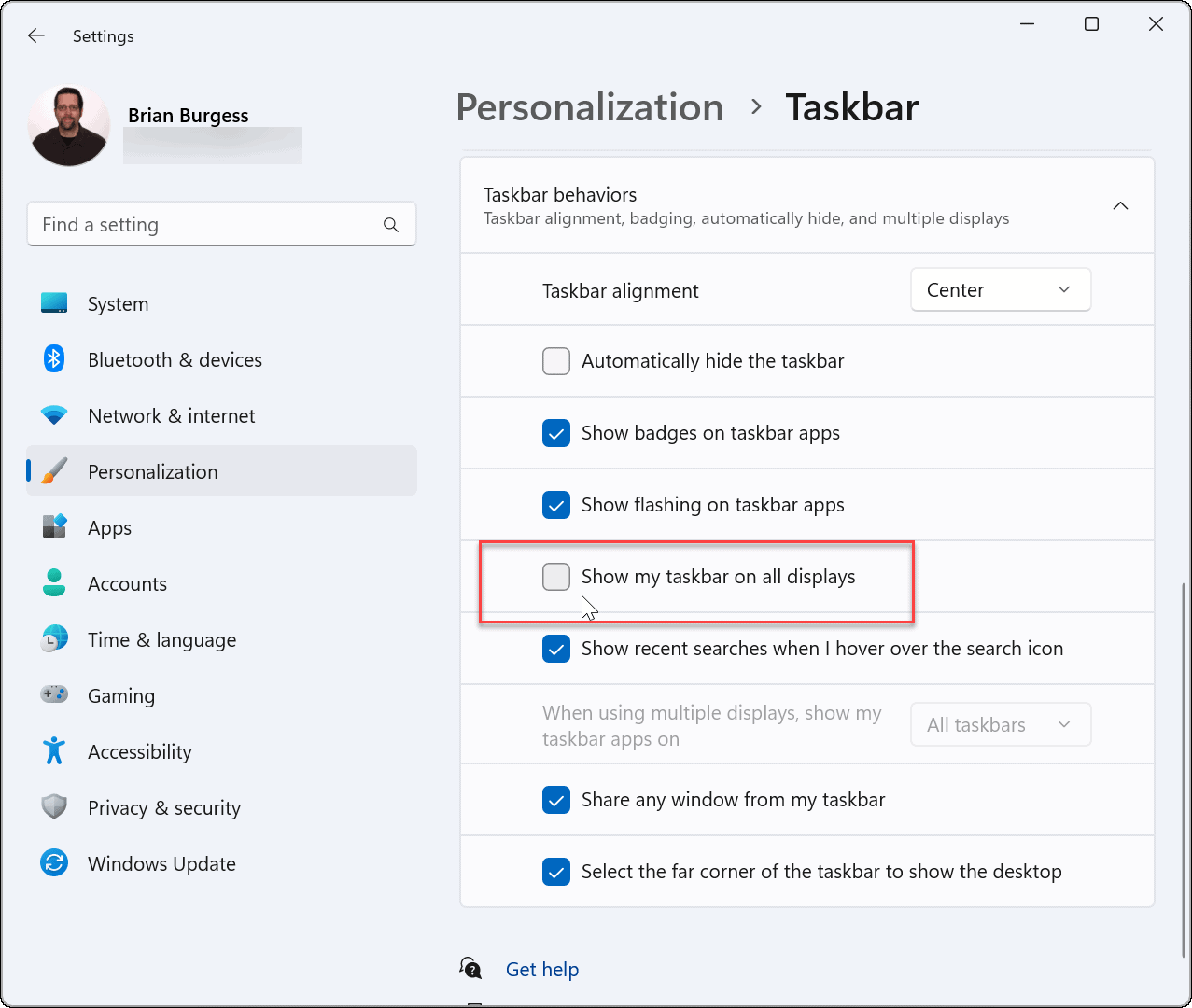Open System settings from the sidebar
Viewport: 1192px width, 1008px height.
click(x=118, y=303)
